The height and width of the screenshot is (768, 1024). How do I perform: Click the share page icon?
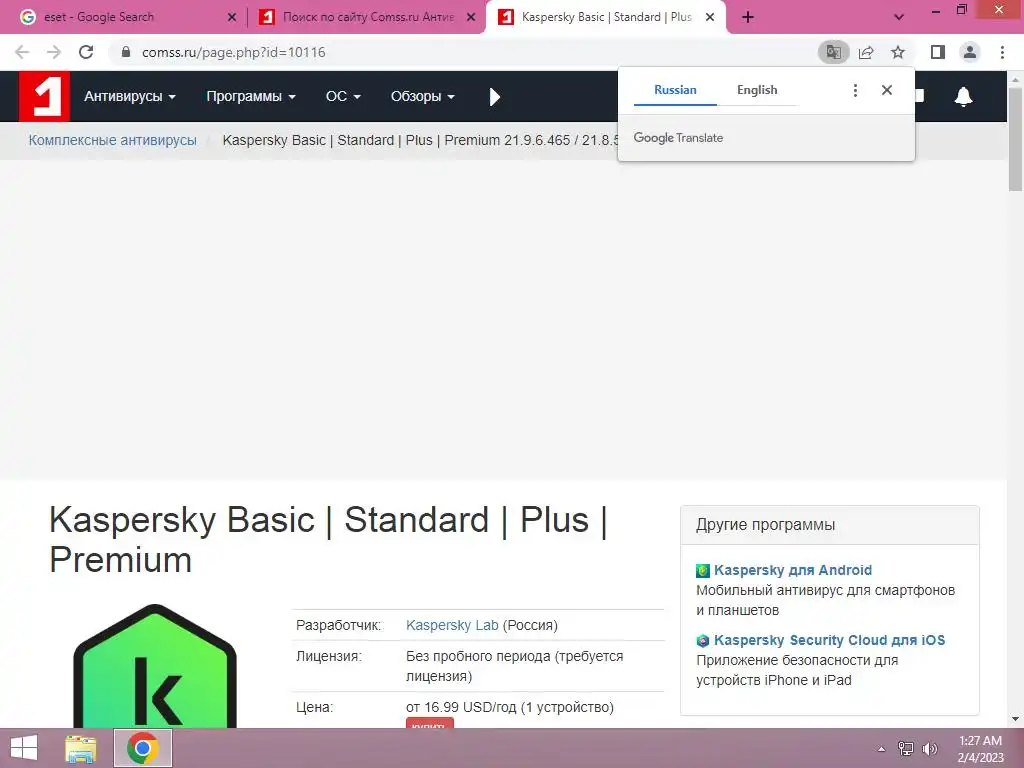click(866, 52)
